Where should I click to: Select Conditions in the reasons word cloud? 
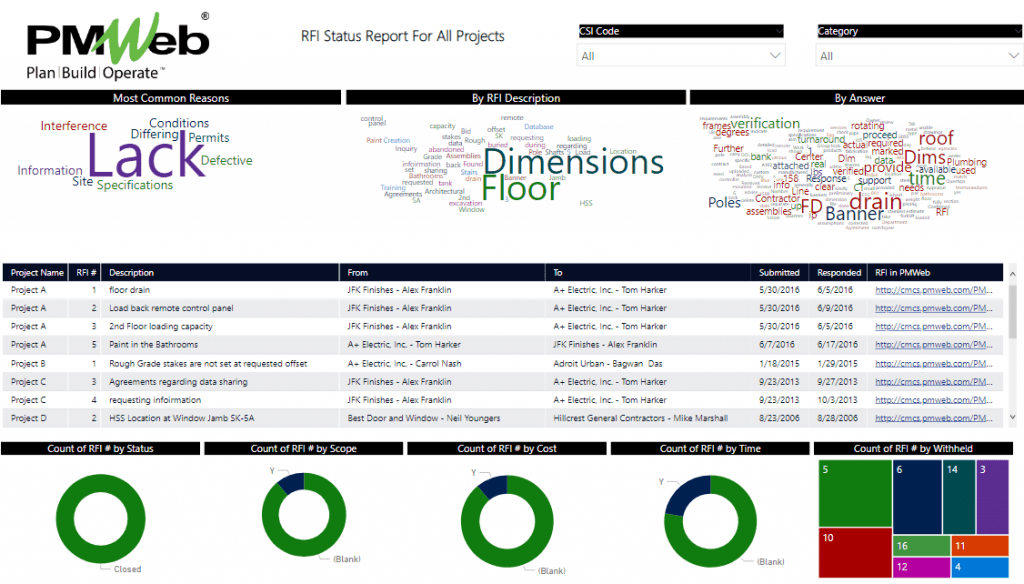point(179,123)
